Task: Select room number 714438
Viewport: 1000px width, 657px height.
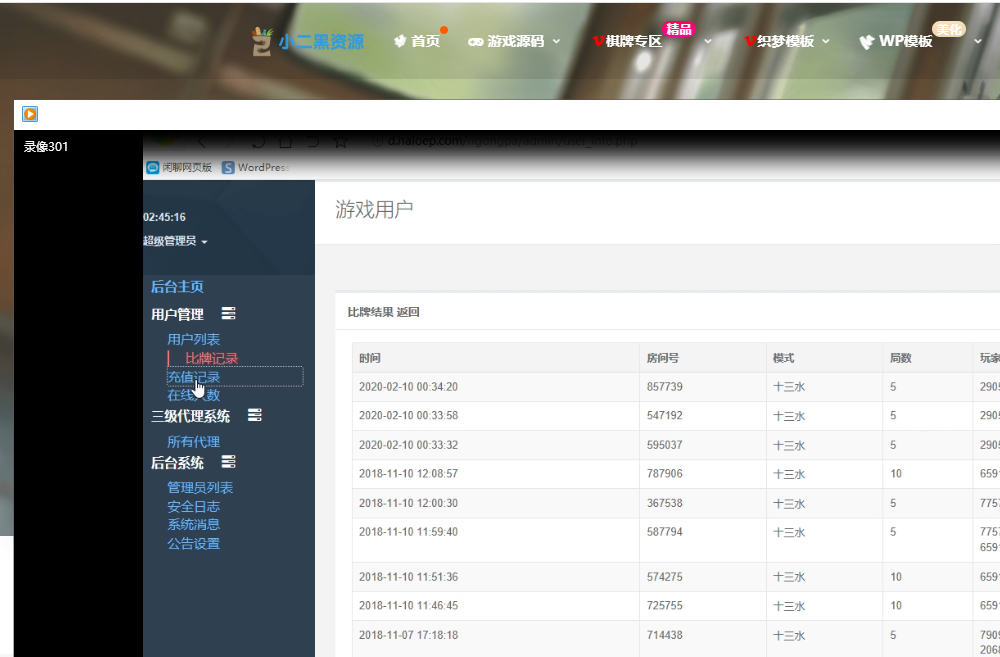Action: click(665, 635)
